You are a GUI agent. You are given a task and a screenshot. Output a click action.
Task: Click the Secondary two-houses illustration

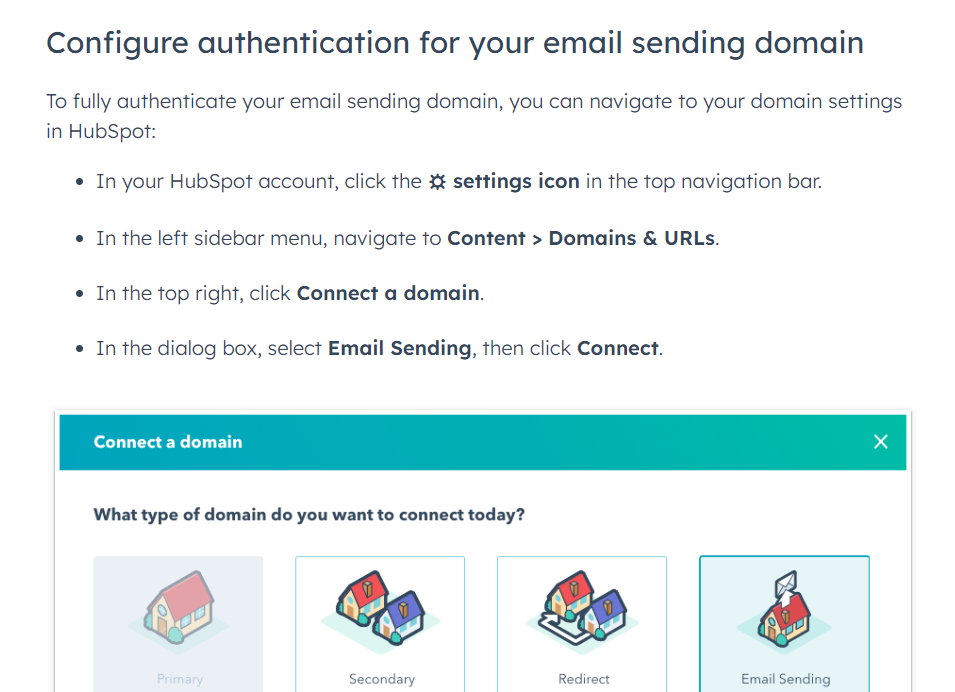point(380,608)
